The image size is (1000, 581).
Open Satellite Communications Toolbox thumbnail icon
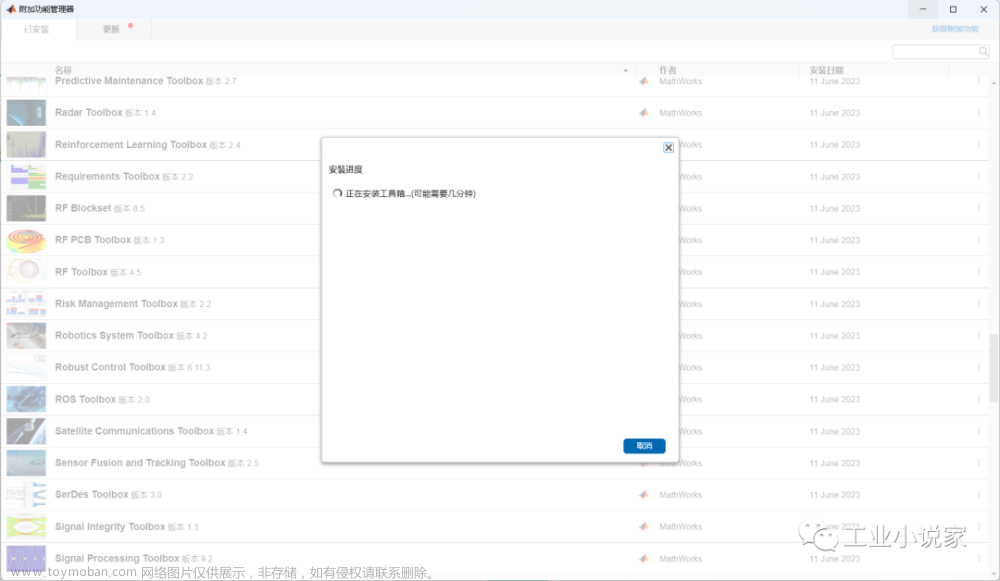click(x=26, y=432)
